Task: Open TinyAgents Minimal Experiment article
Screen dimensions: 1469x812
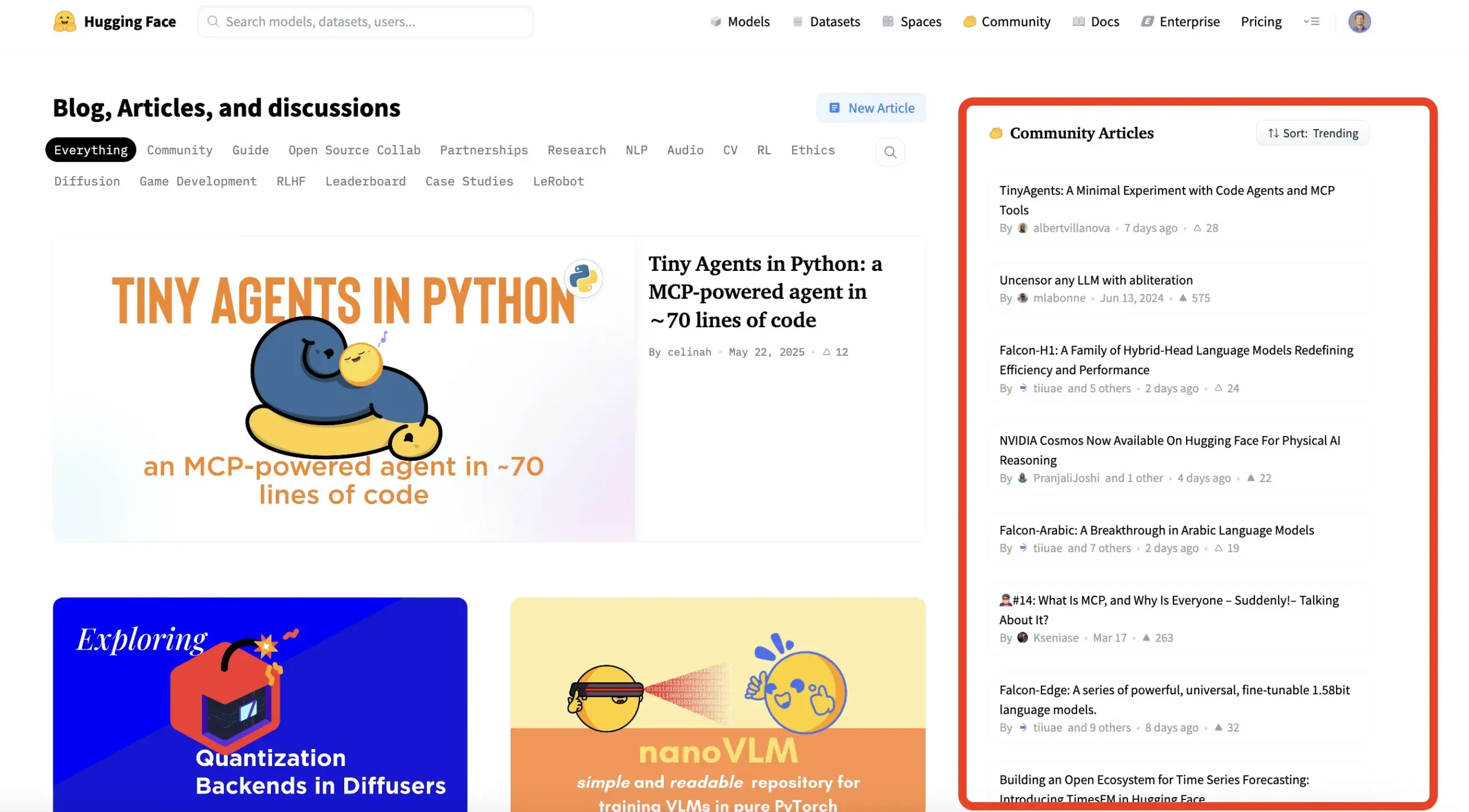Action: (x=1167, y=200)
